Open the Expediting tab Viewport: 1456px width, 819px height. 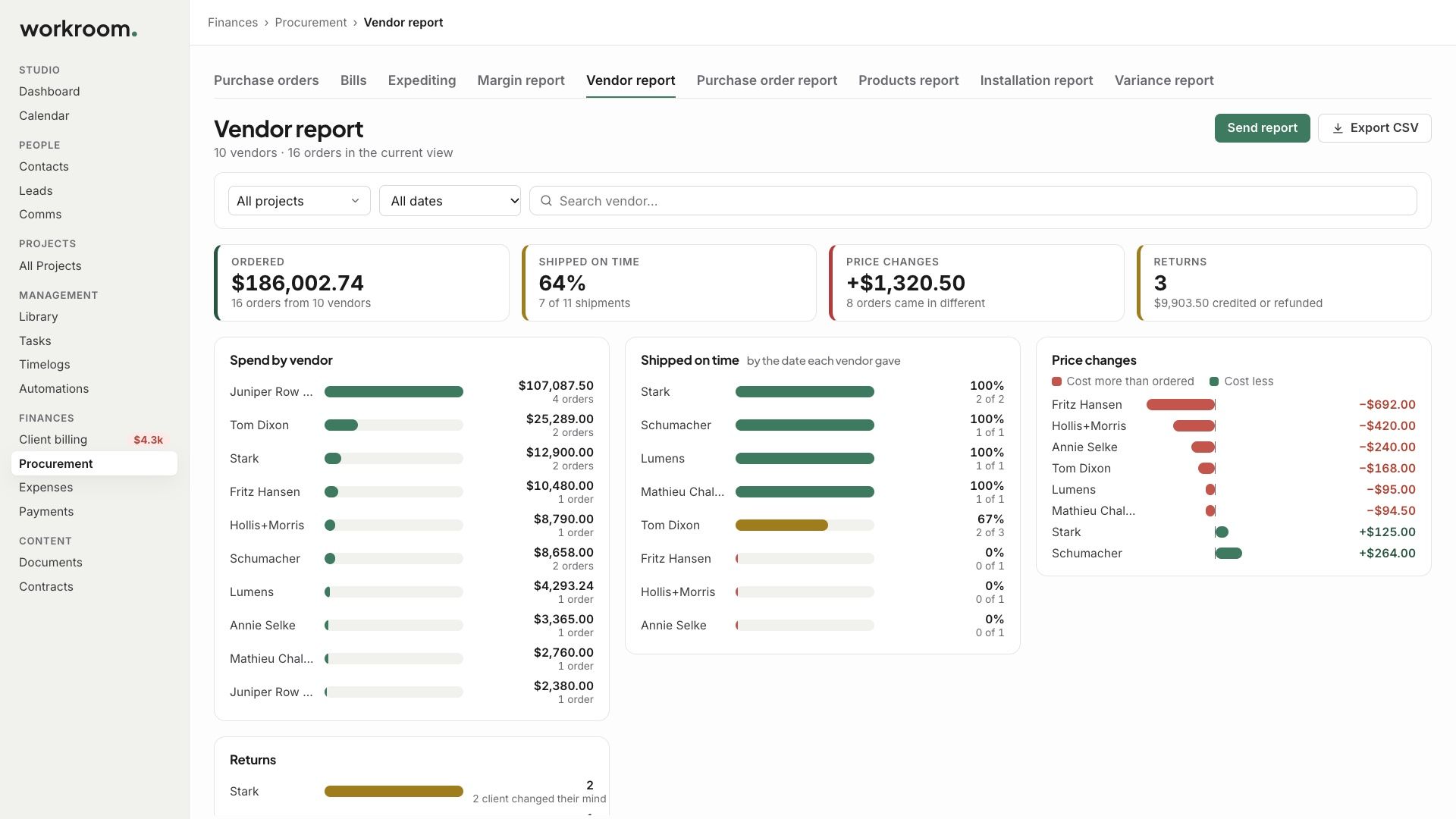pos(422,80)
